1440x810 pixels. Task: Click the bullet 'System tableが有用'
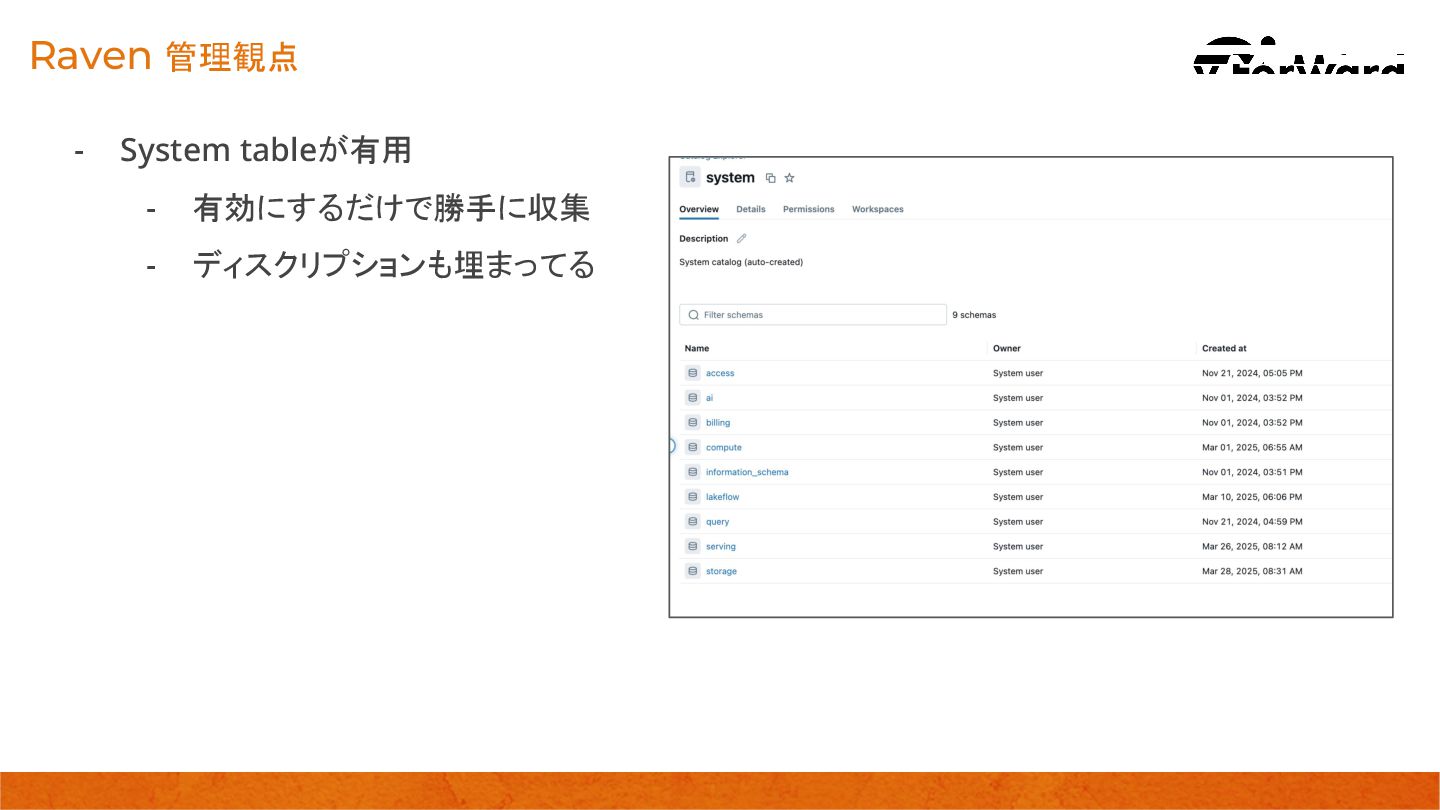tap(266, 150)
